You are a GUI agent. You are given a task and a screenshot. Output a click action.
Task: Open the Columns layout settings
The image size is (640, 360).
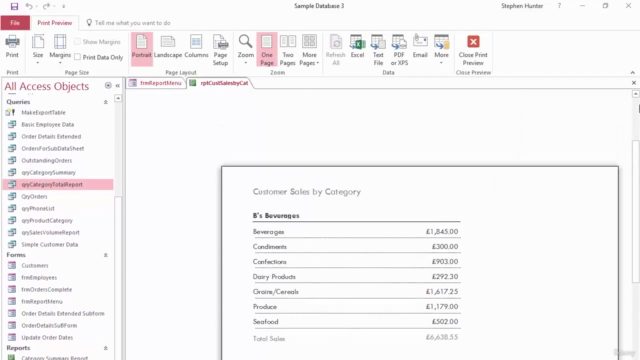pyautogui.click(x=196, y=47)
